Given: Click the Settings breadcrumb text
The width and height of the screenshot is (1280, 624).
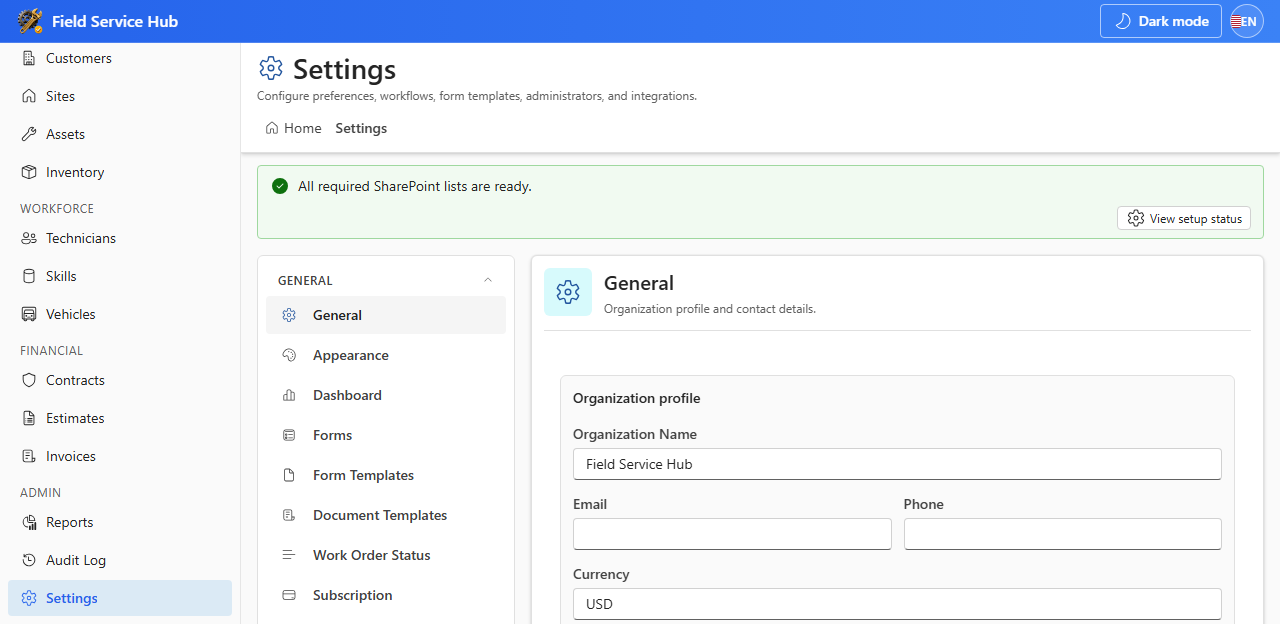Looking at the screenshot, I should click(x=361, y=128).
